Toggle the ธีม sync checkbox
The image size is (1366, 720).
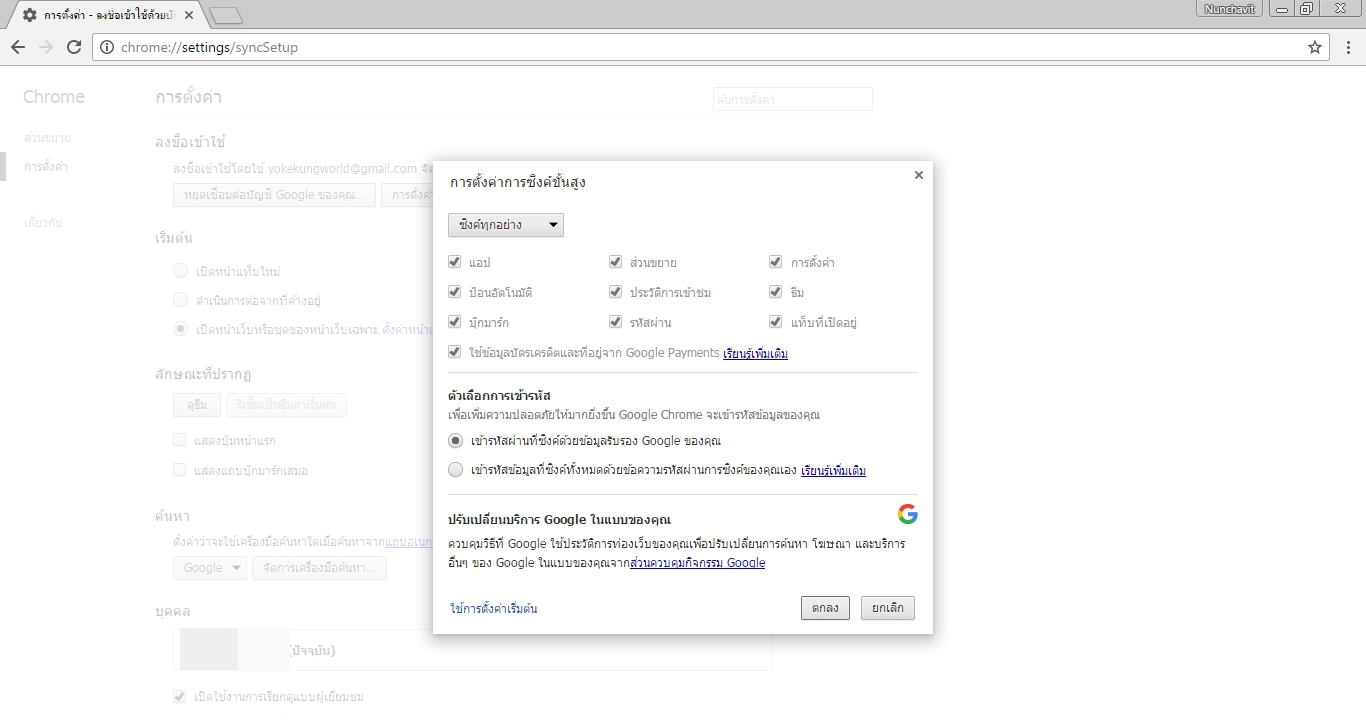775,292
